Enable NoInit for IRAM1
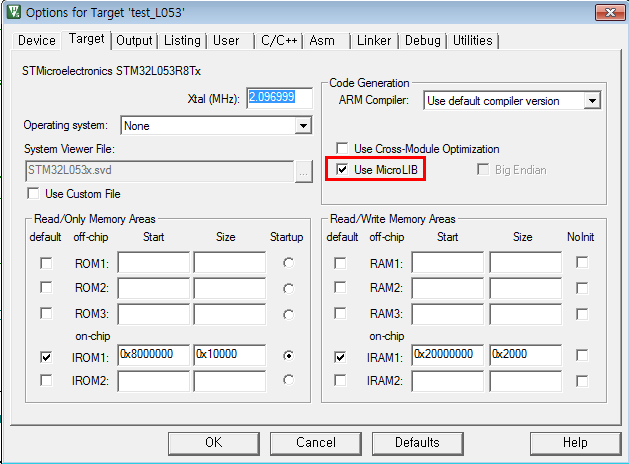629x464 pixels. pyautogui.click(x=582, y=355)
